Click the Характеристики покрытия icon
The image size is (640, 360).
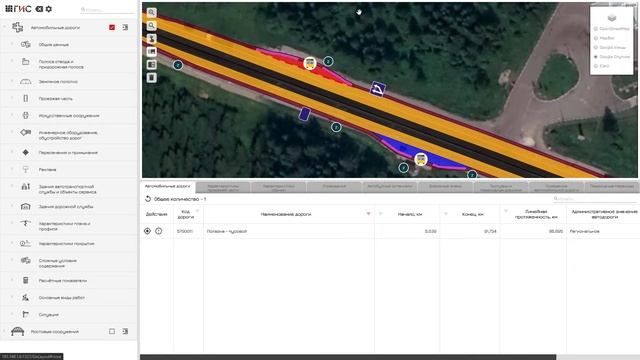click(25, 243)
